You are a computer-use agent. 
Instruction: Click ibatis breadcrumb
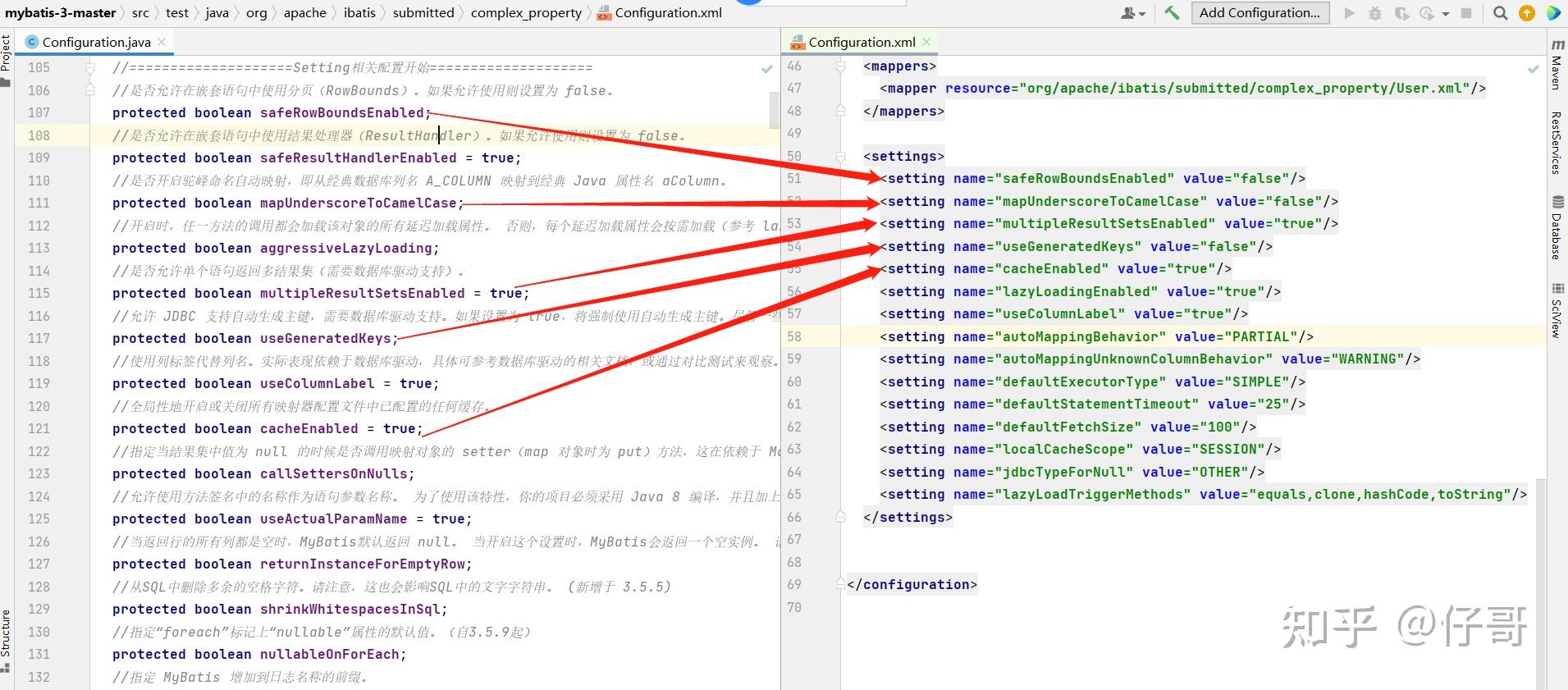click(359, 12)
